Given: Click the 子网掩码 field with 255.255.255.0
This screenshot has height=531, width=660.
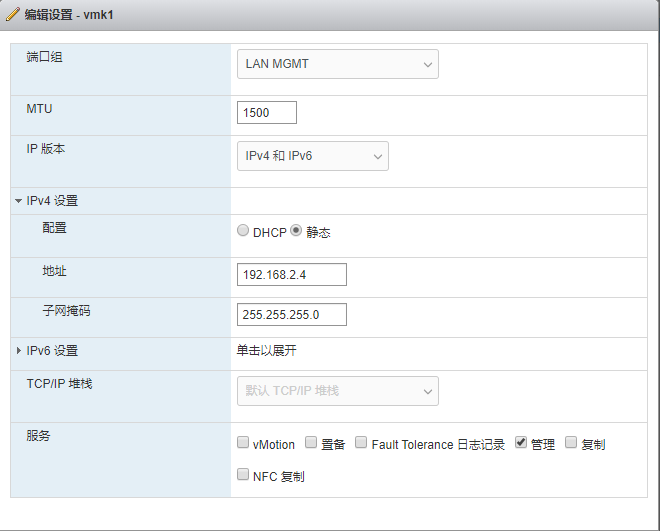Looking at the screenshot, I should point(292,314).
